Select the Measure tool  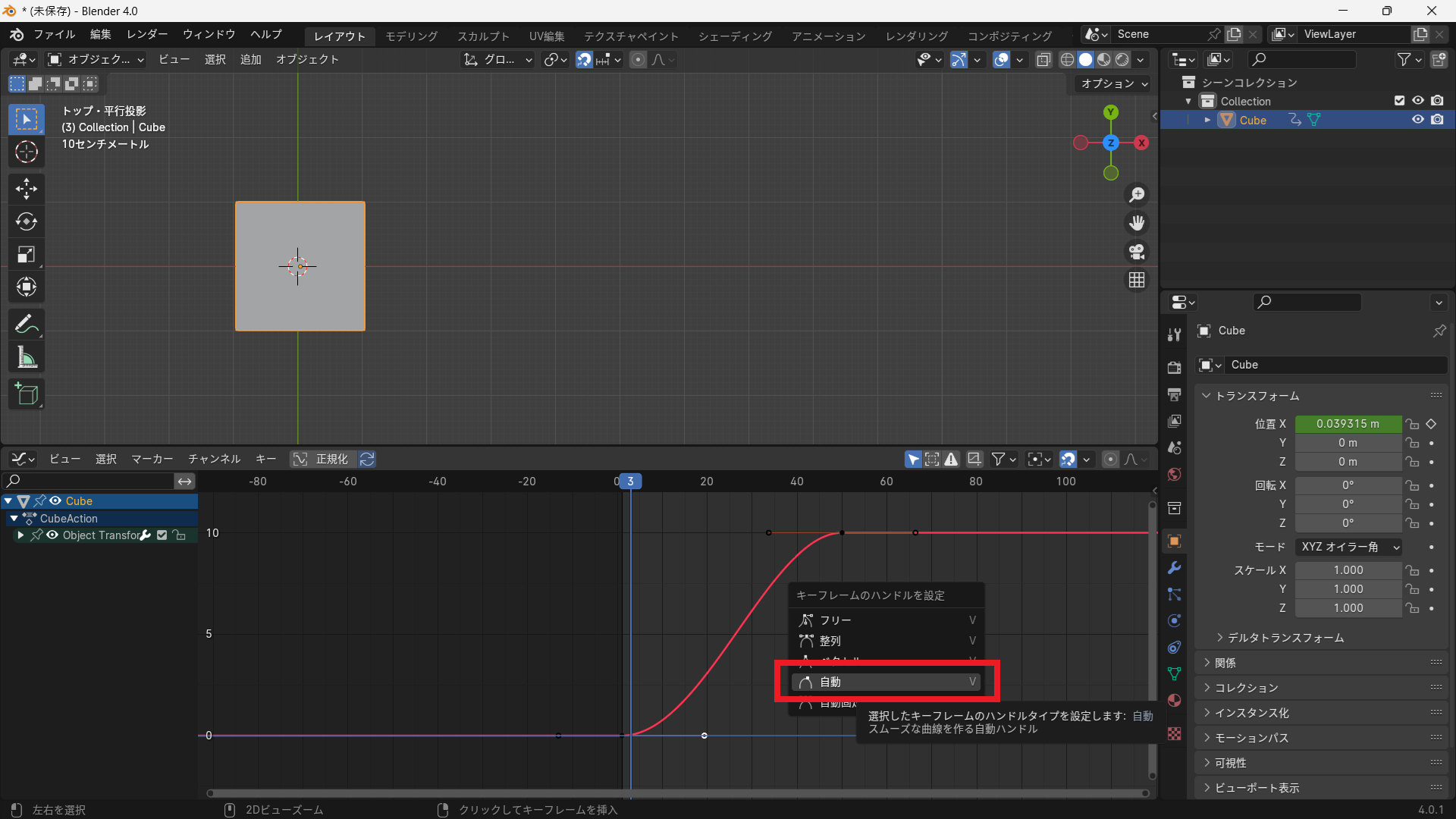[x=27, y=358]
